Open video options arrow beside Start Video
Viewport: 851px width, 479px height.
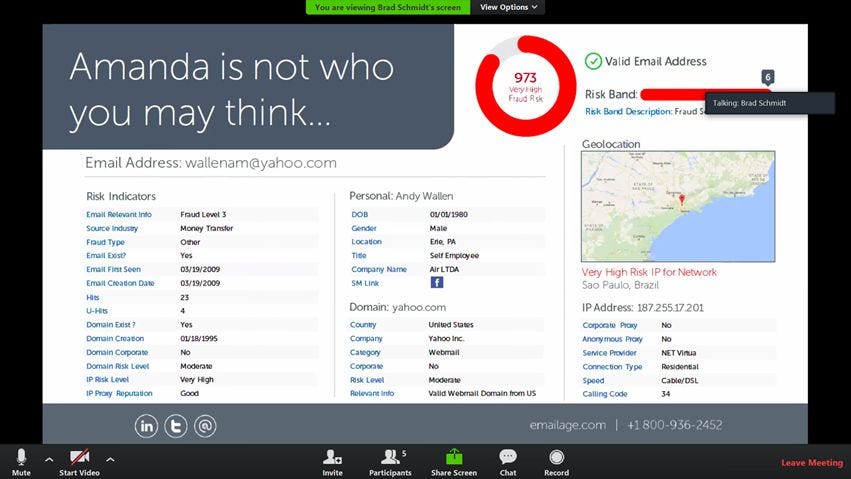(x=110, y=460)
